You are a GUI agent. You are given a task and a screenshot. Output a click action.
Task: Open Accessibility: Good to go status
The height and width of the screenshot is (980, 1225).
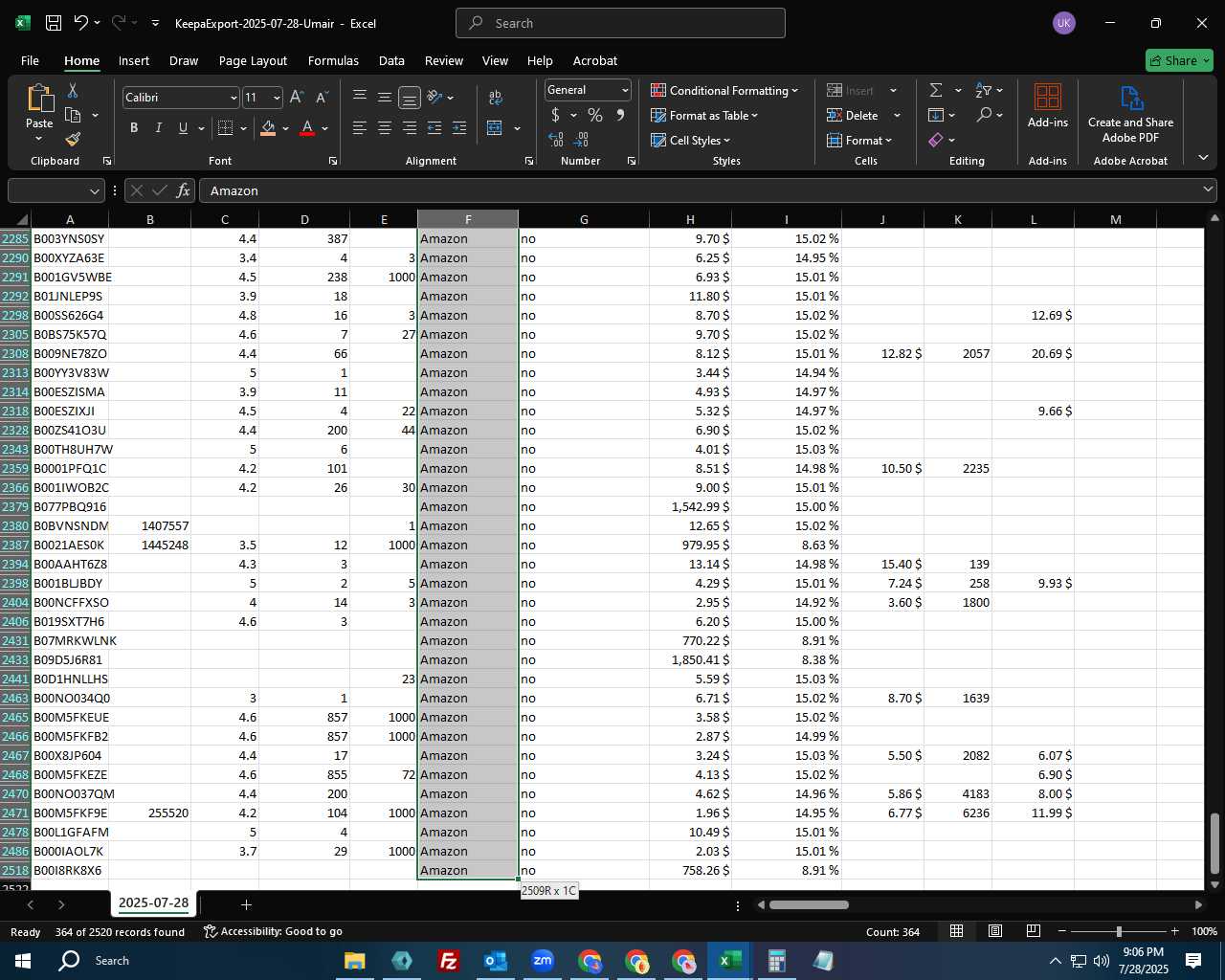click(x=273, y=931)
